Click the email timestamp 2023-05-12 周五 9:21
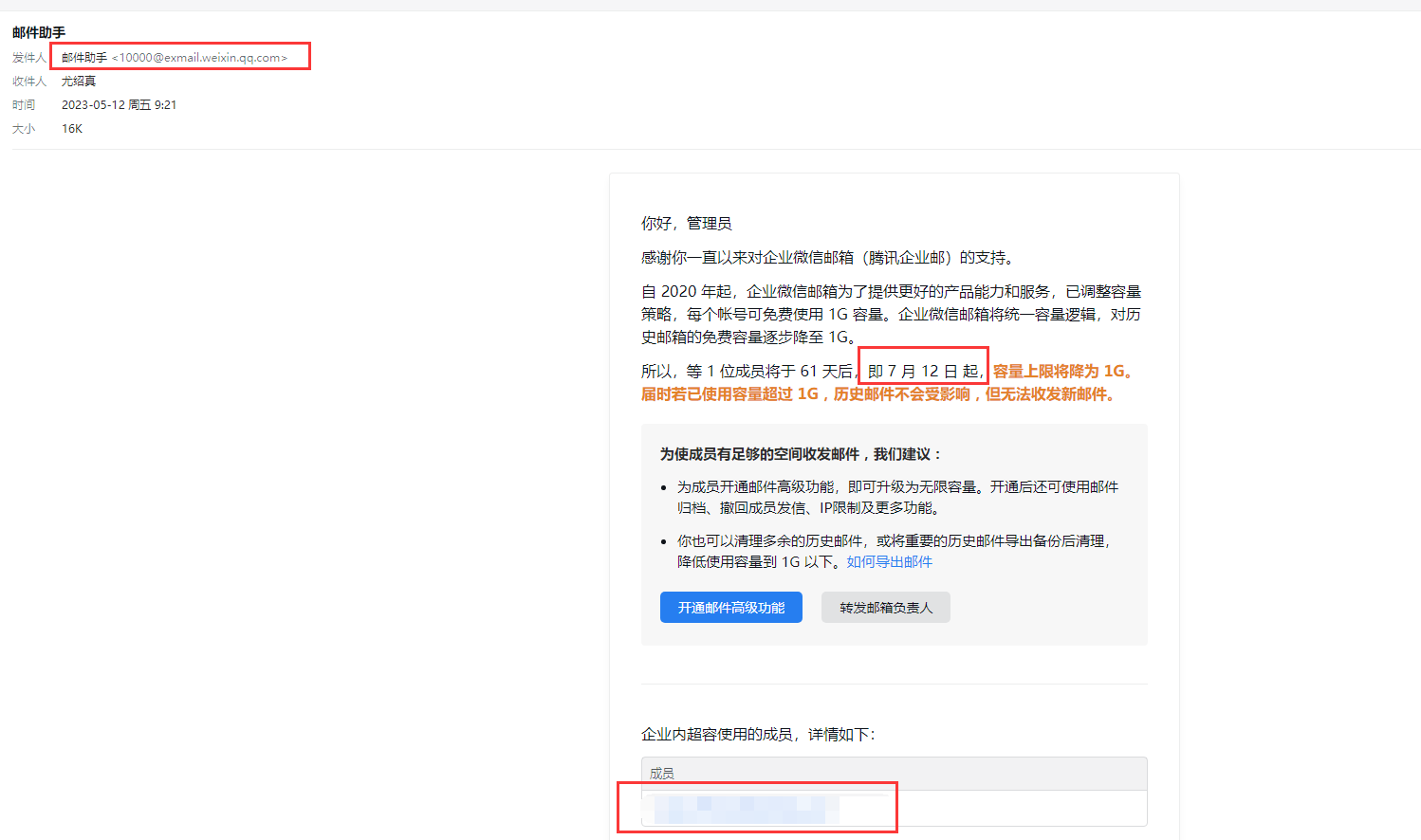The image size is (1421, 840). coord(119,105)
